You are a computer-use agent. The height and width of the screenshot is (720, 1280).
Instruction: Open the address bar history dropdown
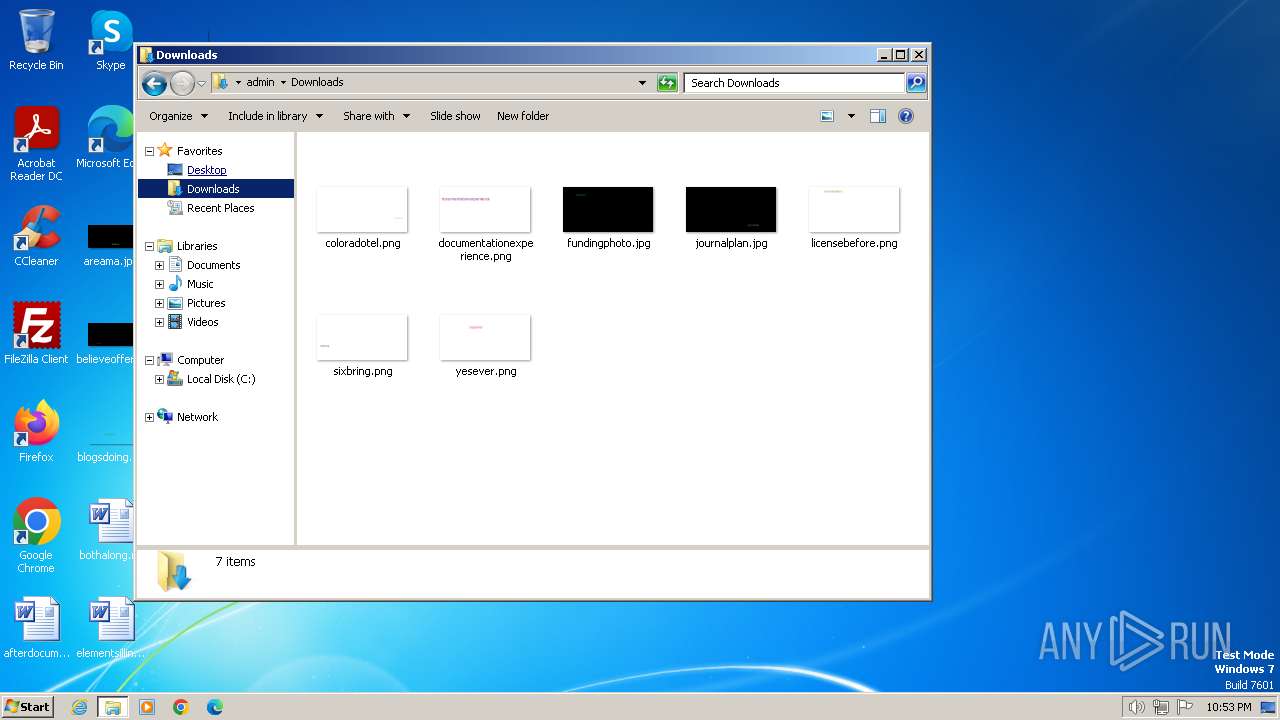click(x=642, y=83)
